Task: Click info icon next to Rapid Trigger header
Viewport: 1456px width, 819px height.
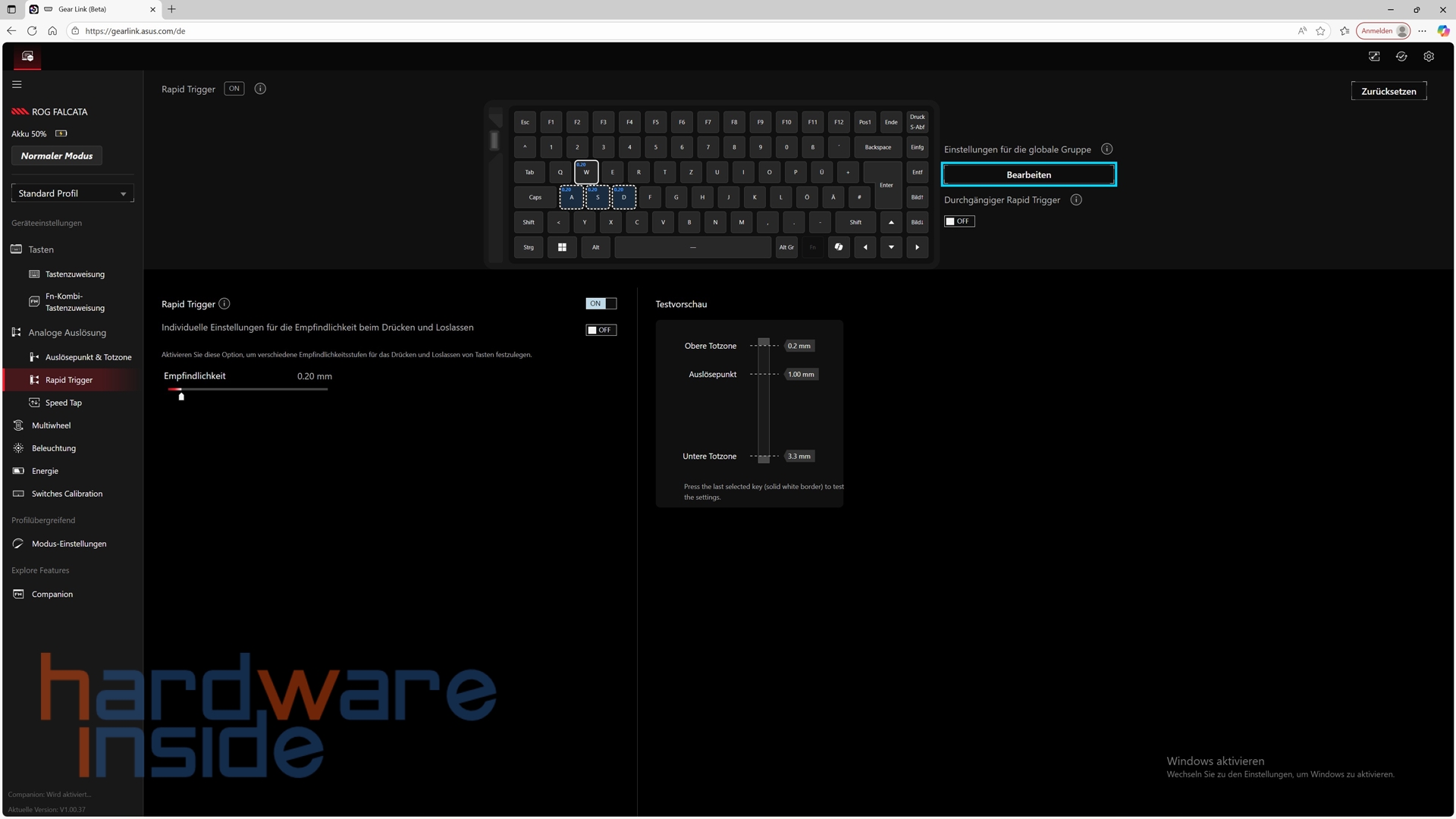Action: (260, 89)
